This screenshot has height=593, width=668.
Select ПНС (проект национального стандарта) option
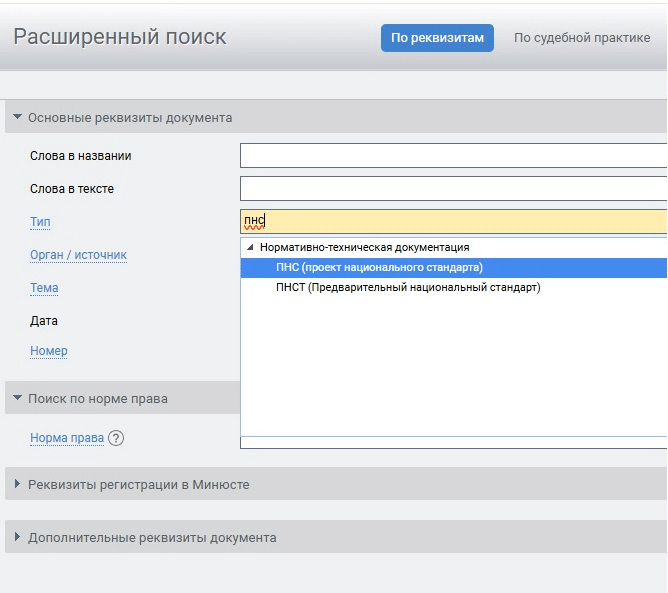(x=379, y=268)
